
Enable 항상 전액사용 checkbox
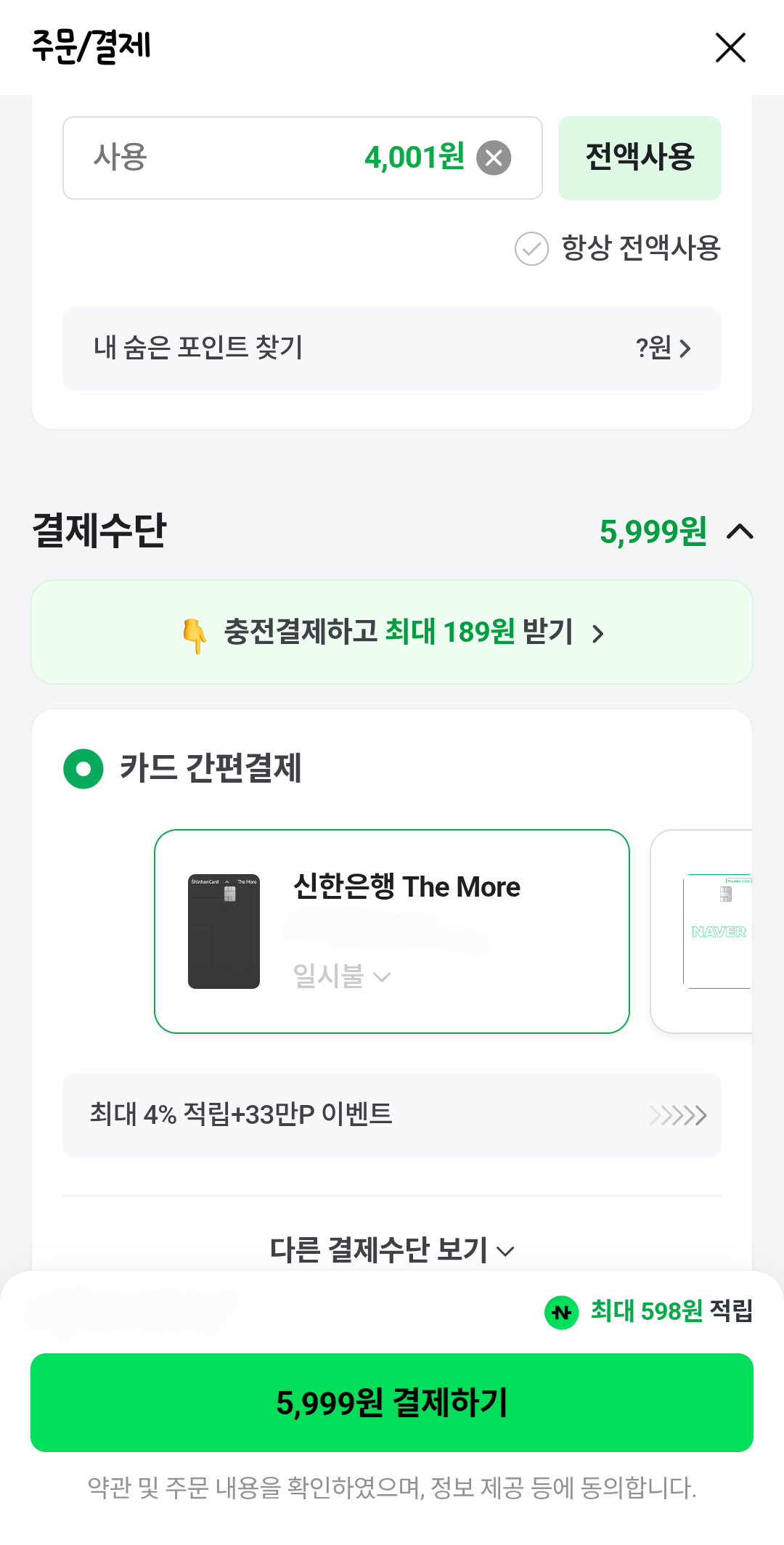531,249
